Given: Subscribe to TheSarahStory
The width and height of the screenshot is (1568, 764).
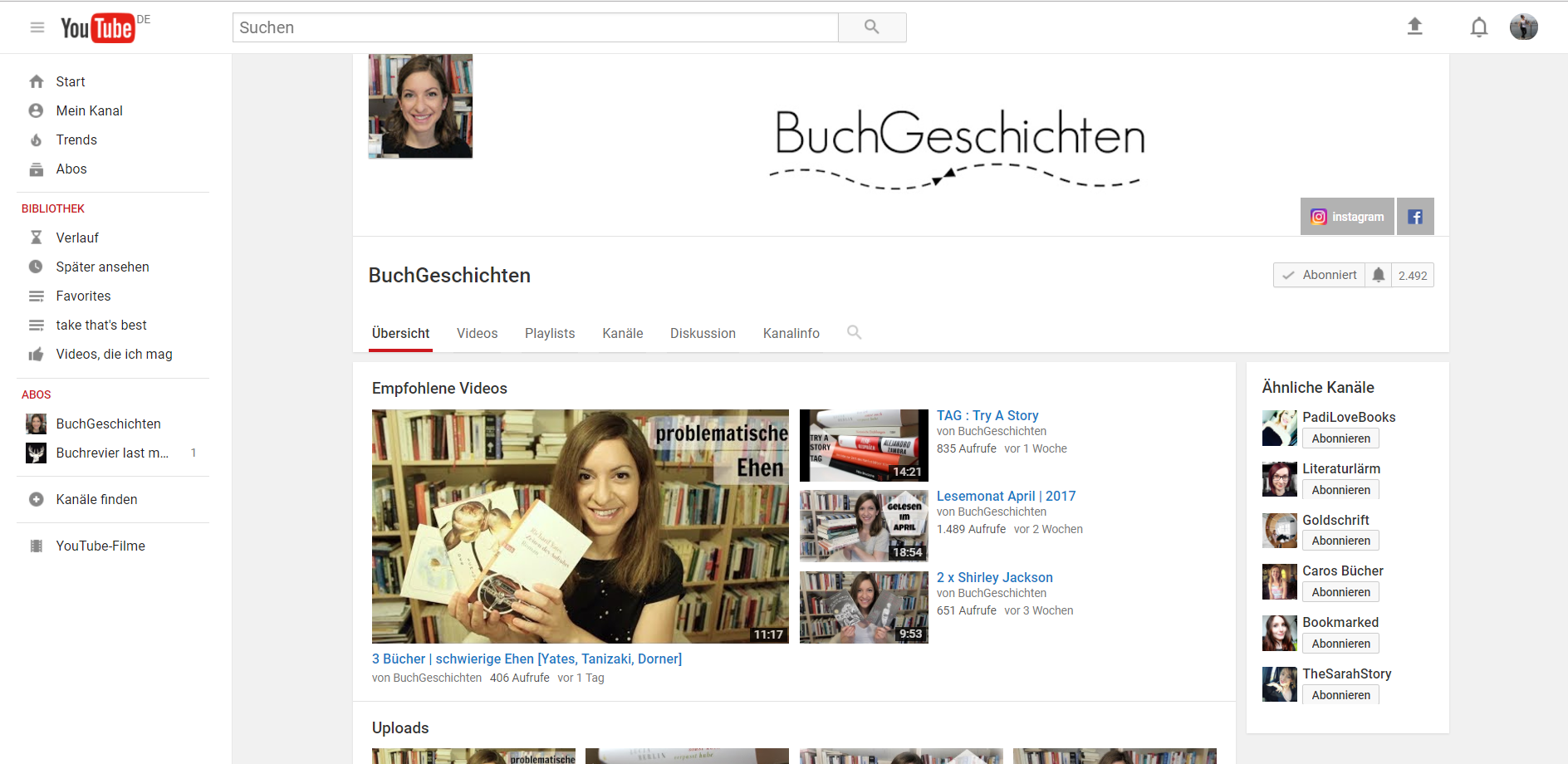Looking at the screenshot, I should point(1340,695).
